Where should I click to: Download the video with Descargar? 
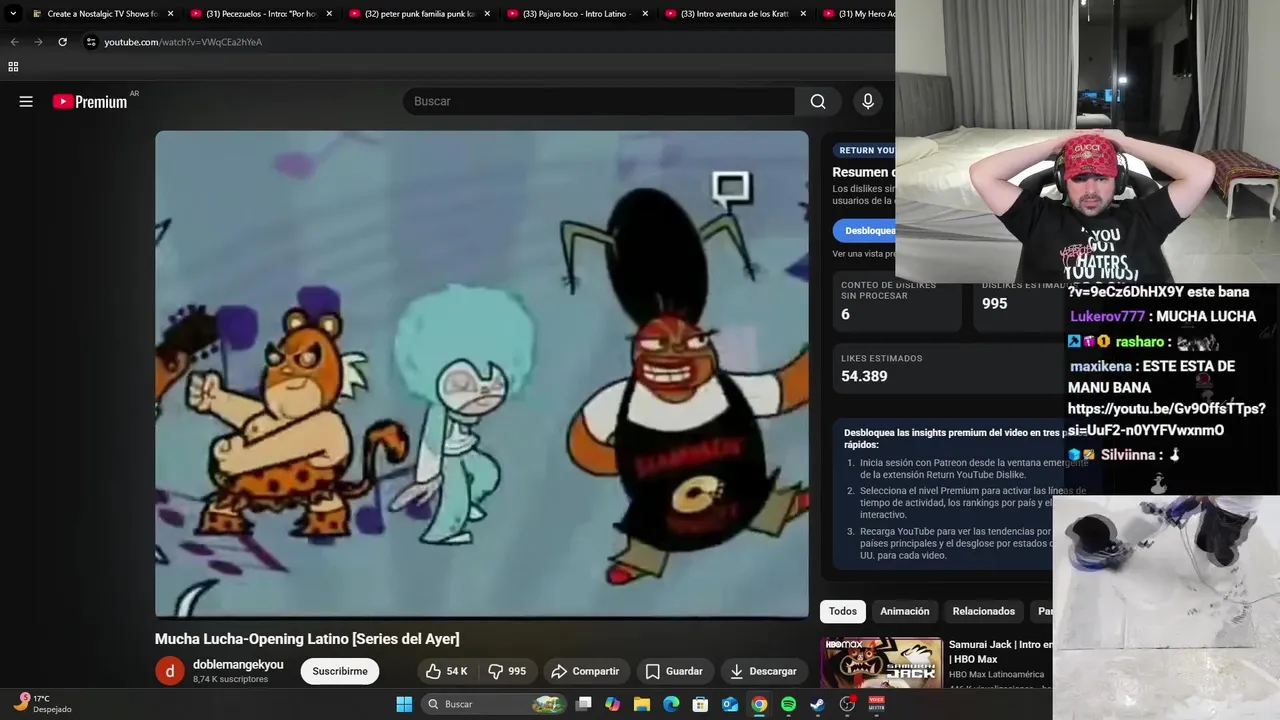(763, 671)
